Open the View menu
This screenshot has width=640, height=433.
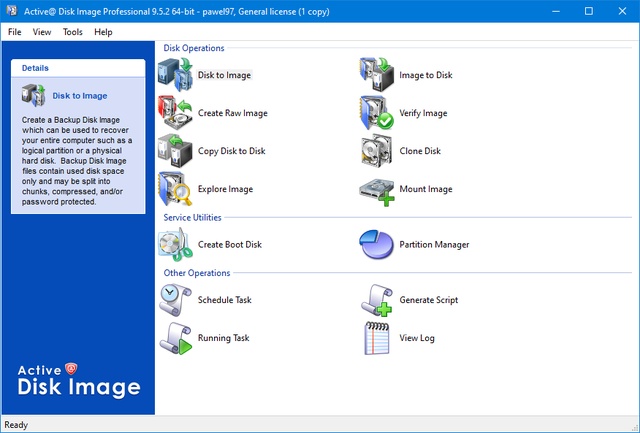tap(42, 32)
